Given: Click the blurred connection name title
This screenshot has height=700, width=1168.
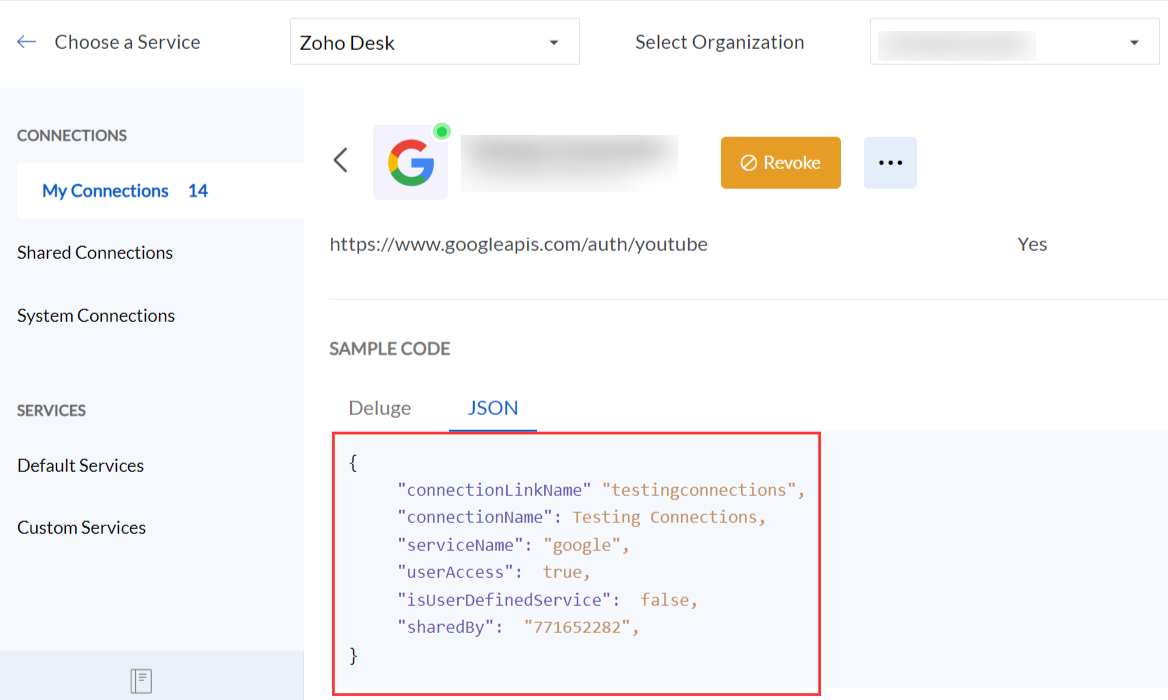Looking at the screenshot, I should [x=569, y=161].
